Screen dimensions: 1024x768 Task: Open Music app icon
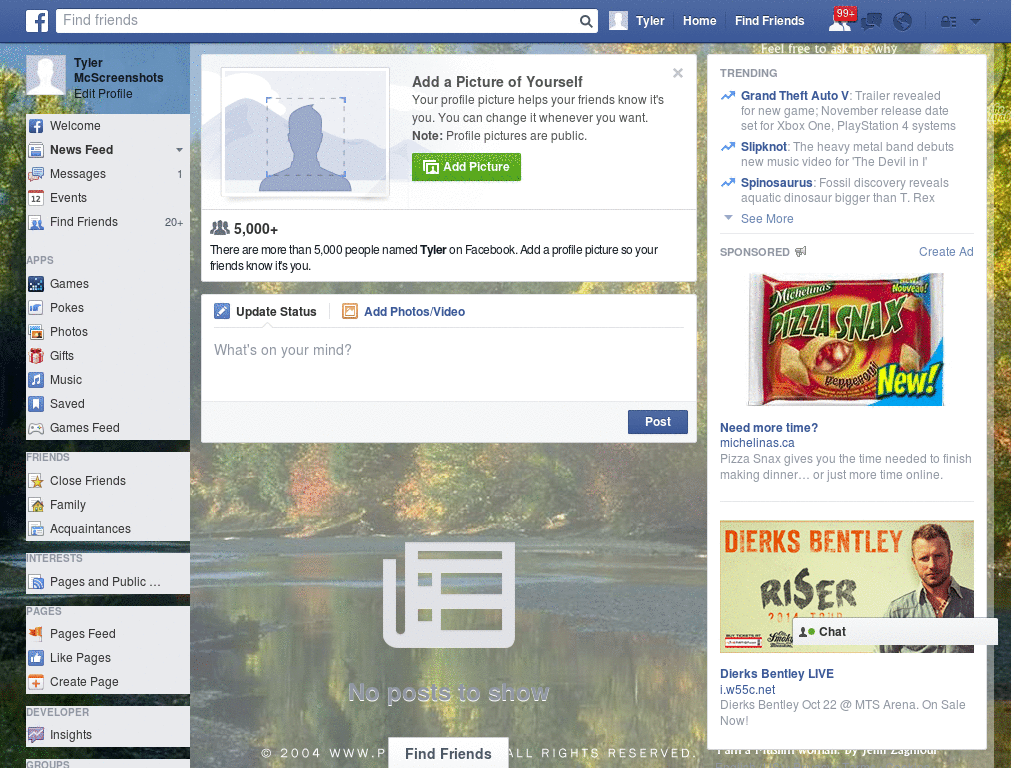tap(37, 379)
